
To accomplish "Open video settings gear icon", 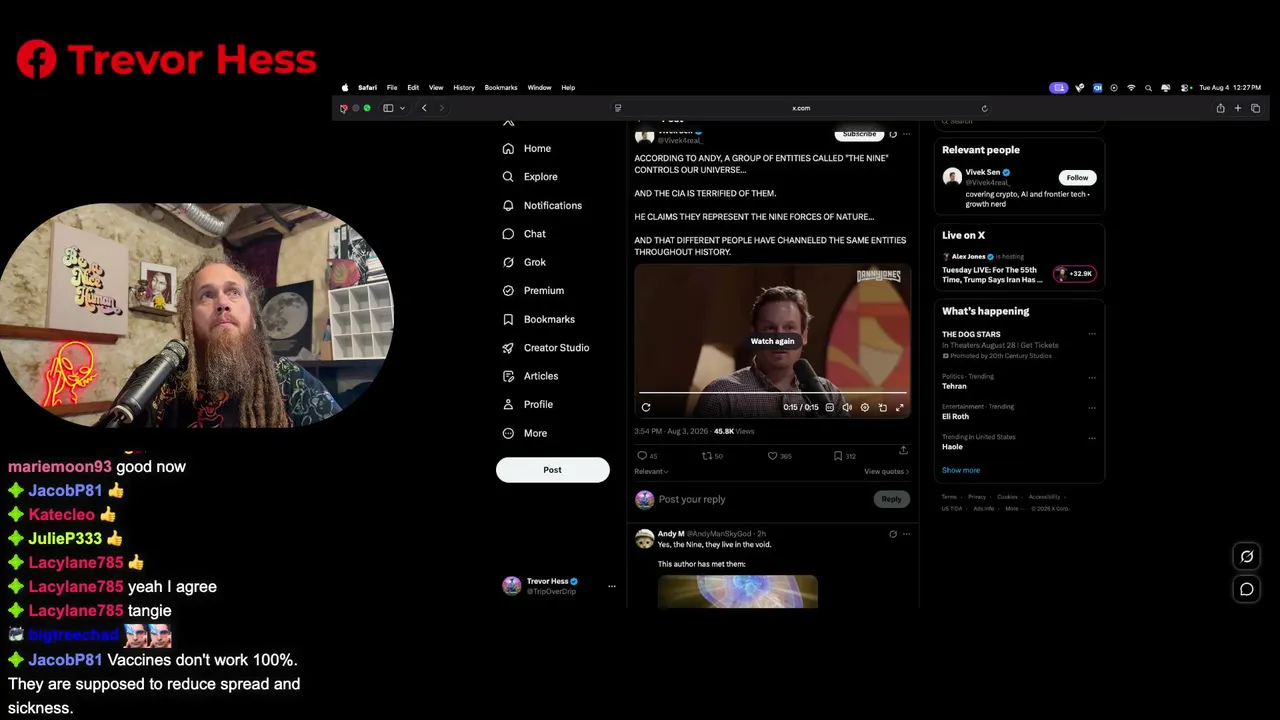I will pos(865,407).
